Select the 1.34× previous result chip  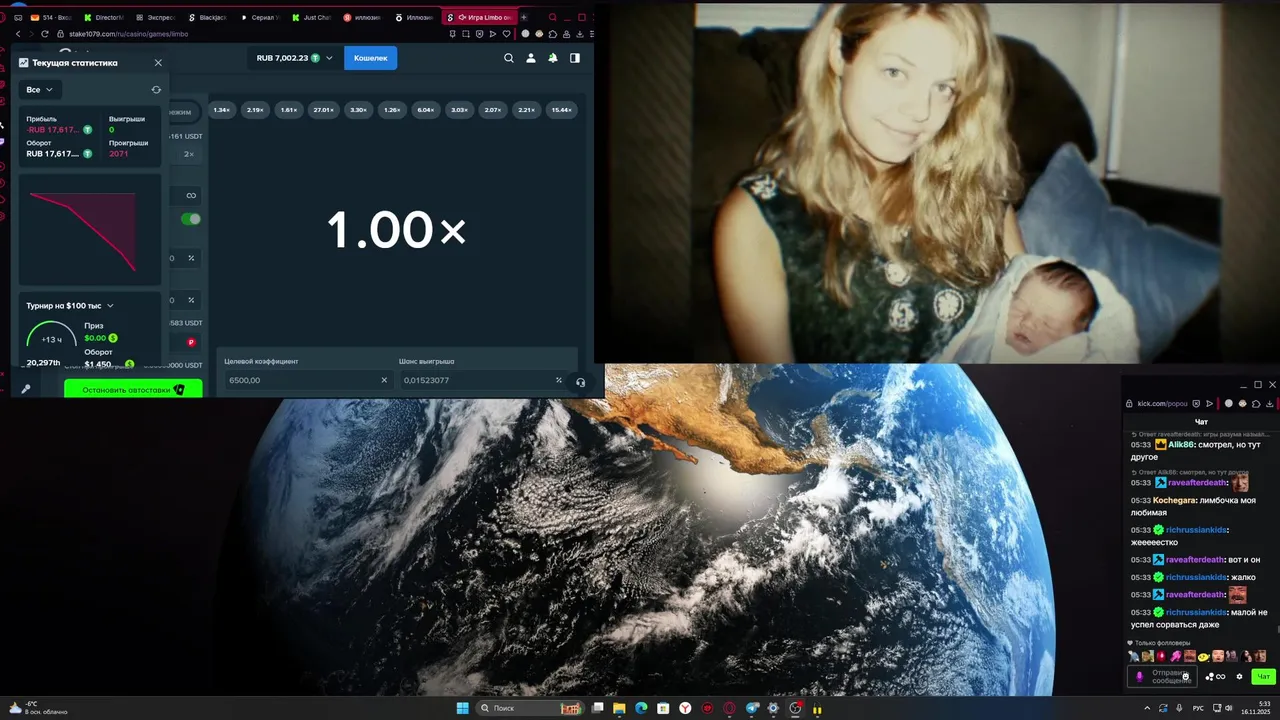click(x=222, y=110)
